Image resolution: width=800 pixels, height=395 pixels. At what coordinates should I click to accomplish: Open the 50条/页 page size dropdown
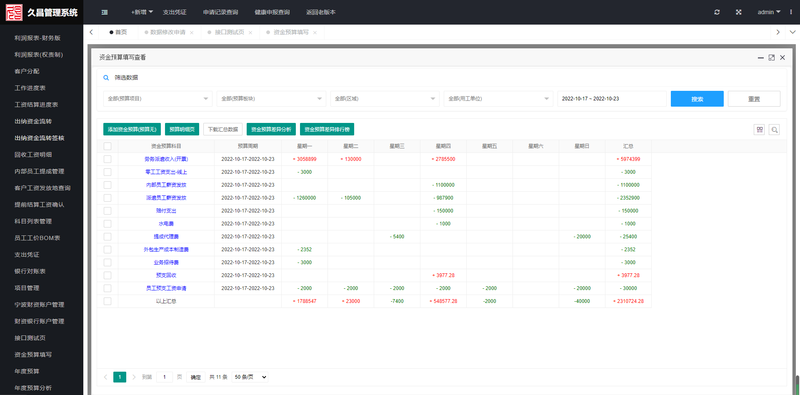point(250,377)
